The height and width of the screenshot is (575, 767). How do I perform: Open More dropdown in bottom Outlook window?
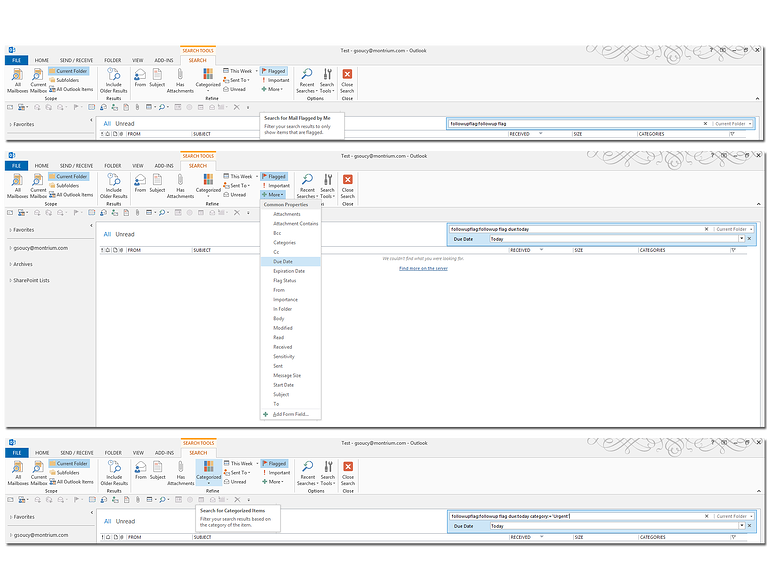coord(273,482)
